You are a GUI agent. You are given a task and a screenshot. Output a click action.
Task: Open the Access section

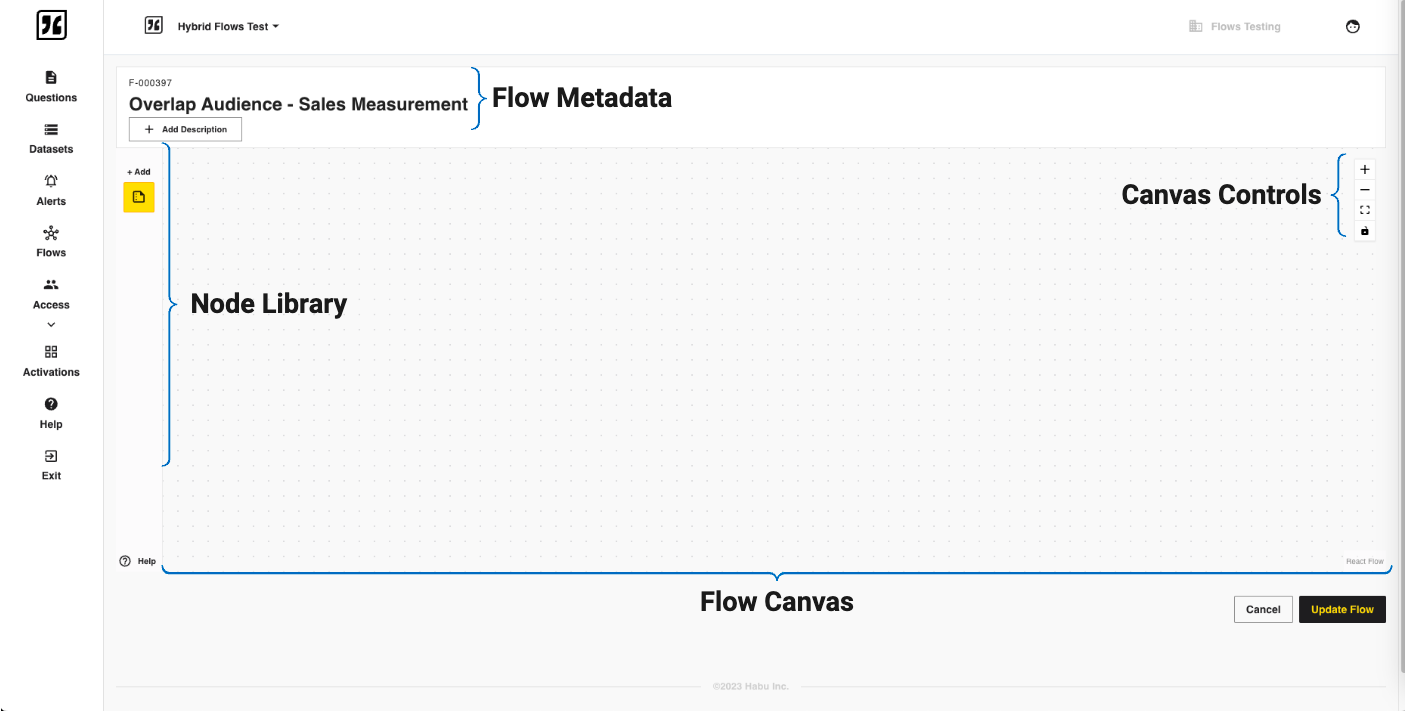click(x=51, y=294)
